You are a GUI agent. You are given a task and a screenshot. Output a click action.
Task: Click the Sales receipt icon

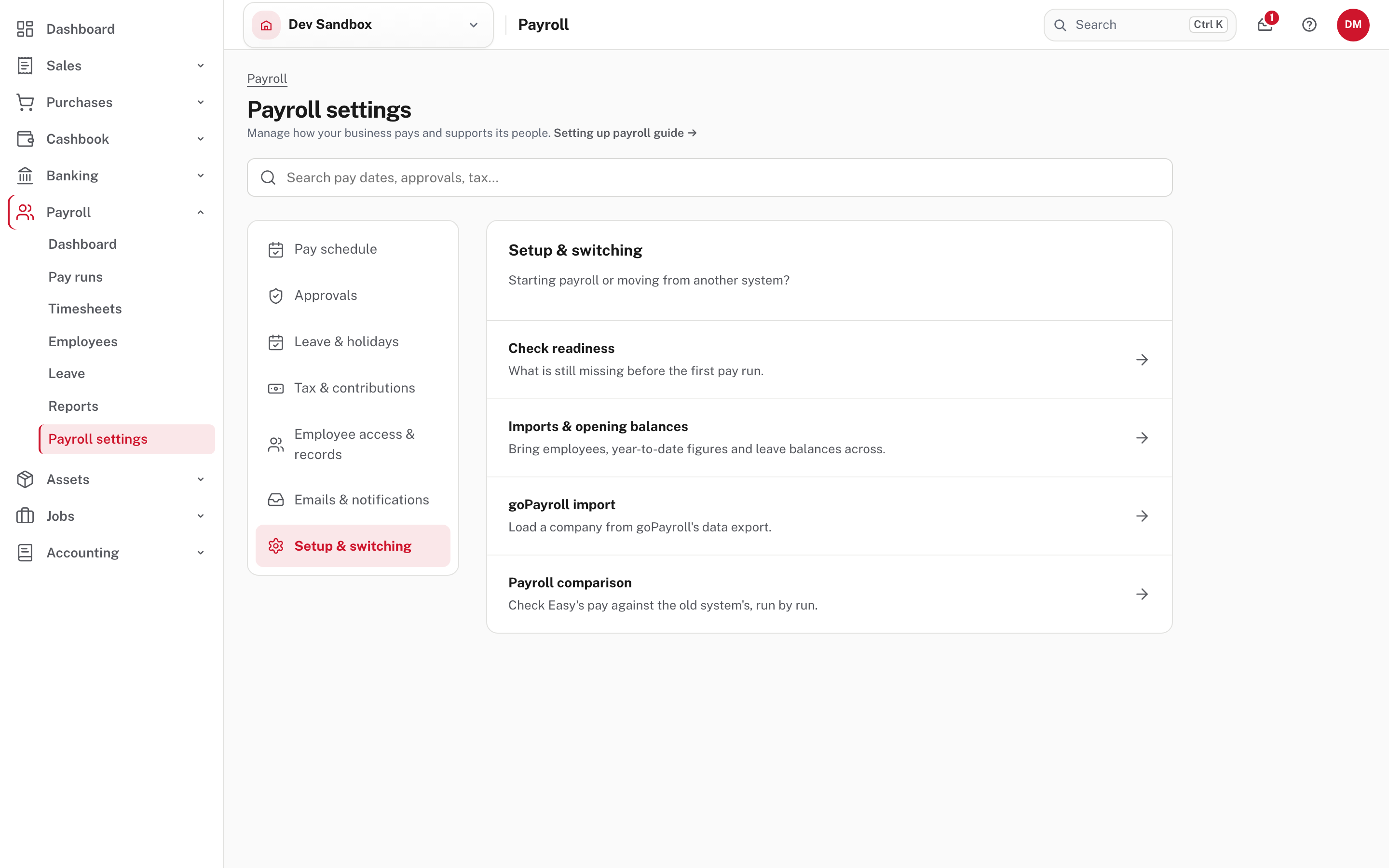[25, 66]
